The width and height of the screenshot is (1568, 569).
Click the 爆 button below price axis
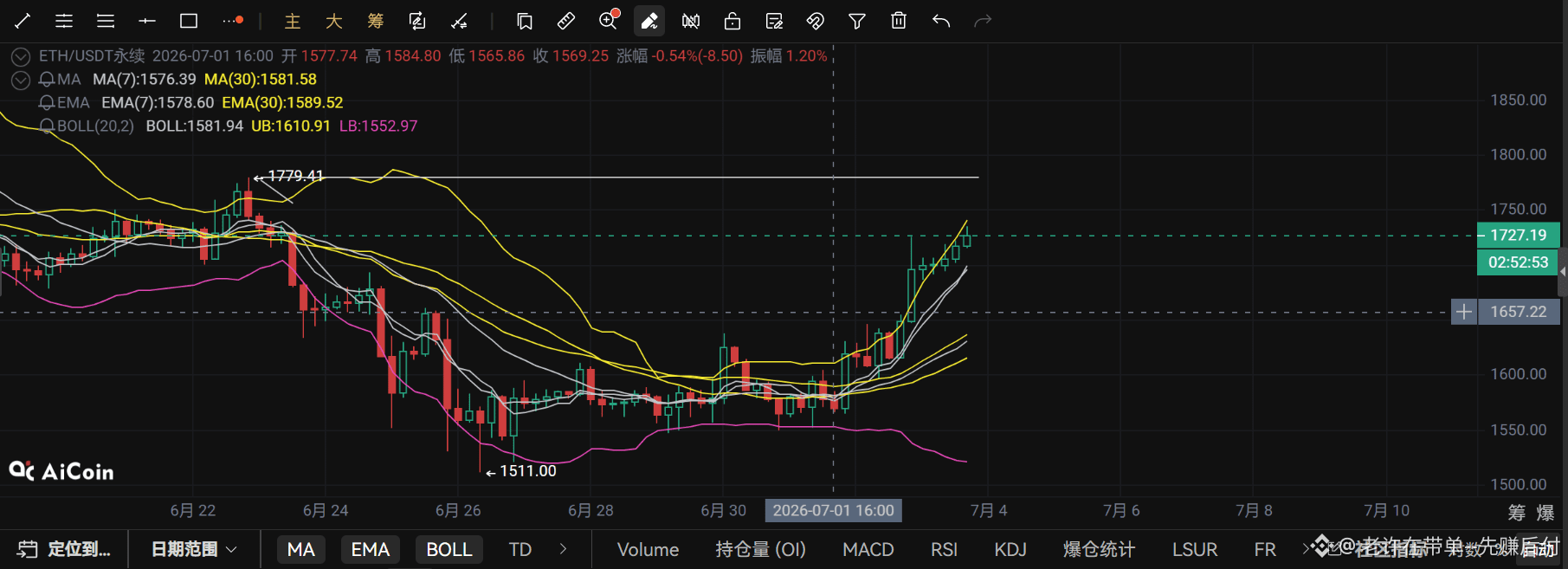1545,513
